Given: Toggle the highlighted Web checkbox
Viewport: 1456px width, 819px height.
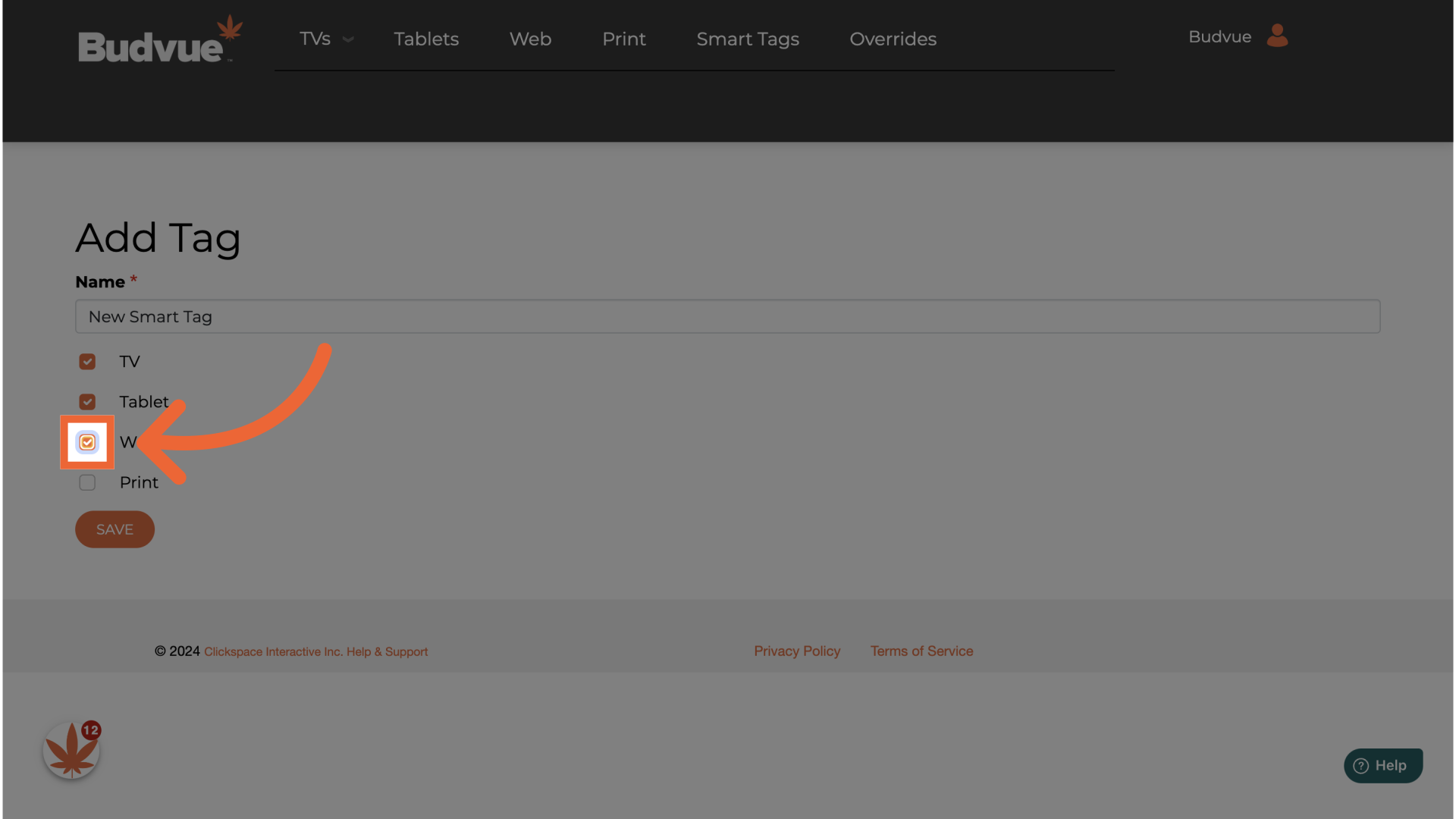Looking at the screenshot, I should point(87,442).
